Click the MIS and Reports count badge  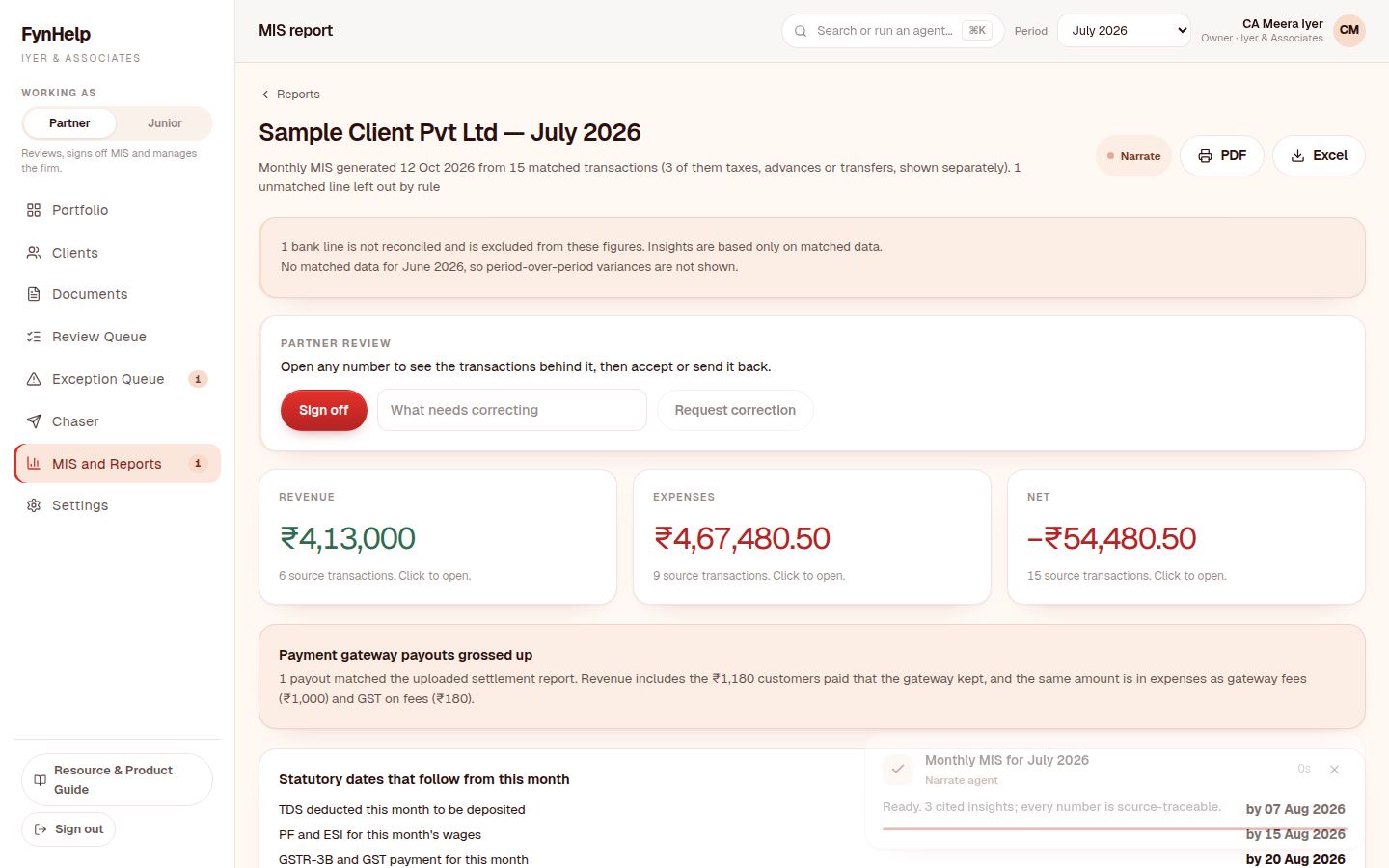[198, 464]
